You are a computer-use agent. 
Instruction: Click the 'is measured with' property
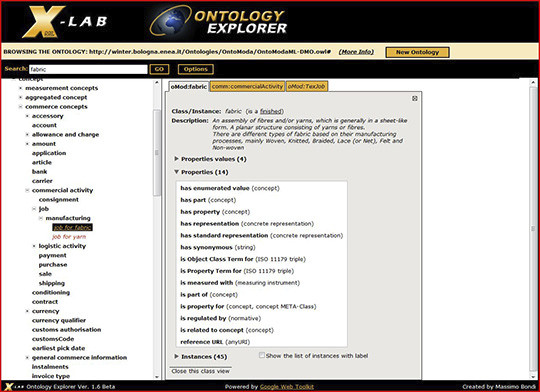[207, 283]
